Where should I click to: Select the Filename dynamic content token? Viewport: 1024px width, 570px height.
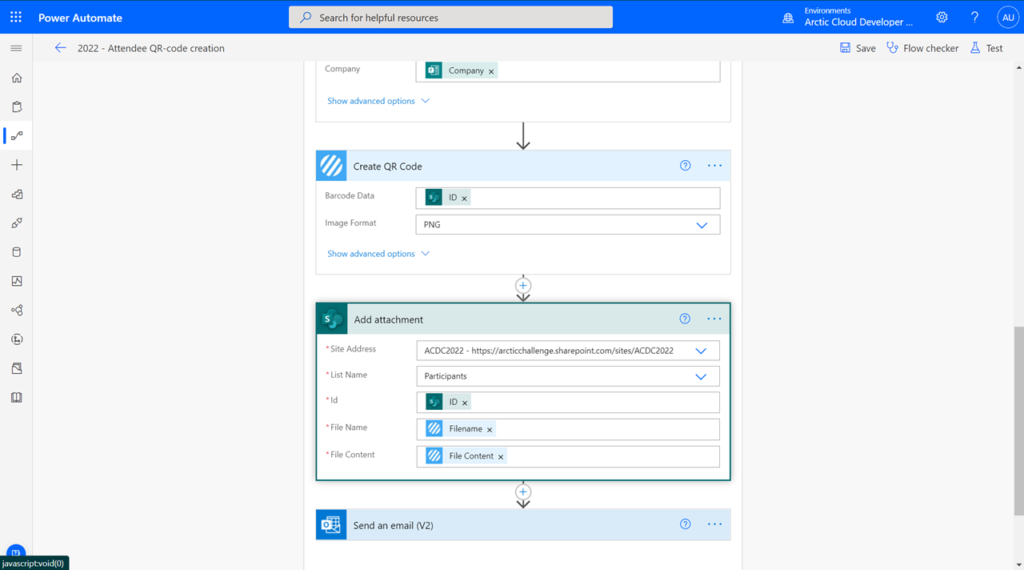click(x=459, y=429)
